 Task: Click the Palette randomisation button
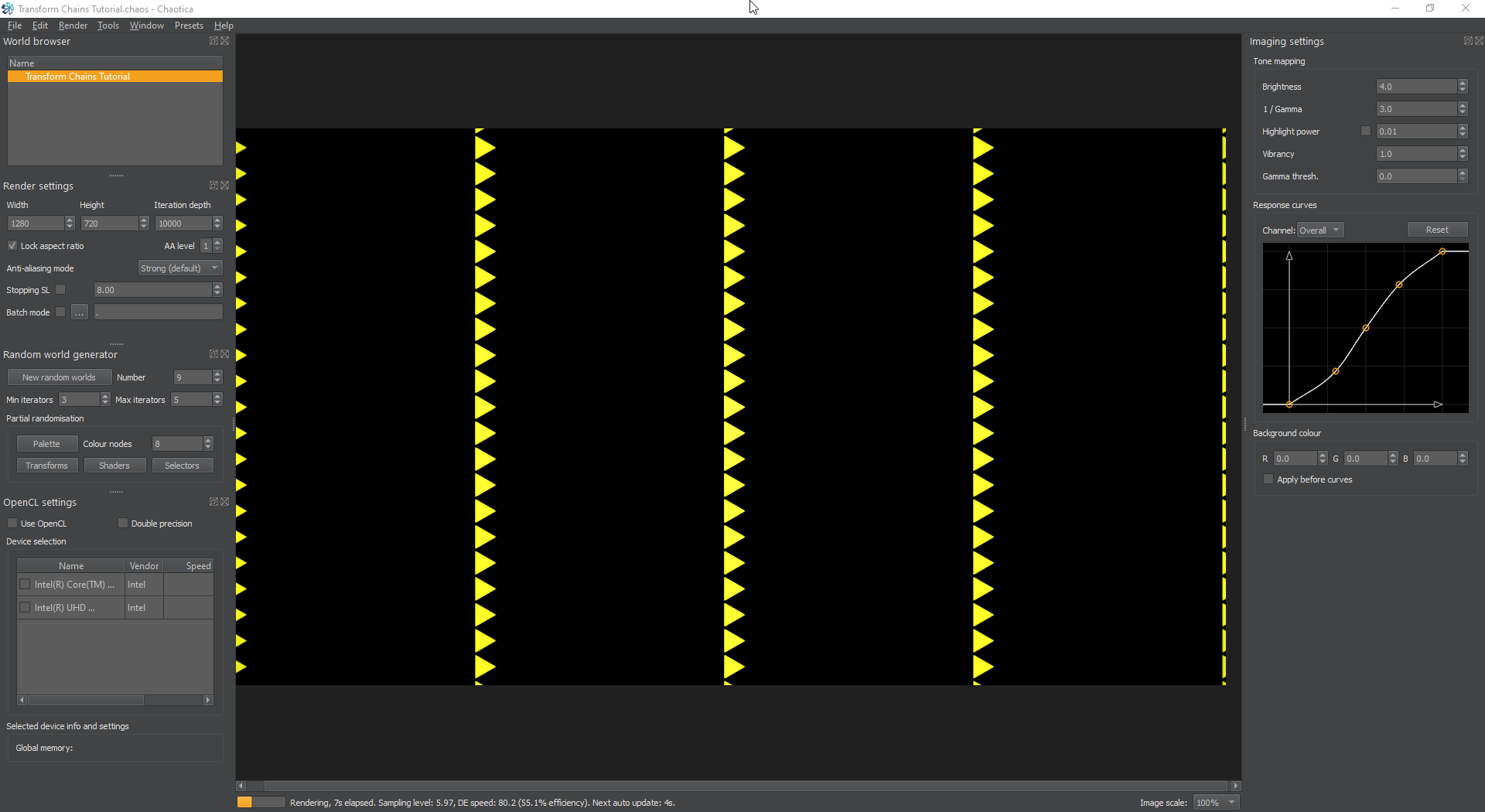click(x=46, y=444)
